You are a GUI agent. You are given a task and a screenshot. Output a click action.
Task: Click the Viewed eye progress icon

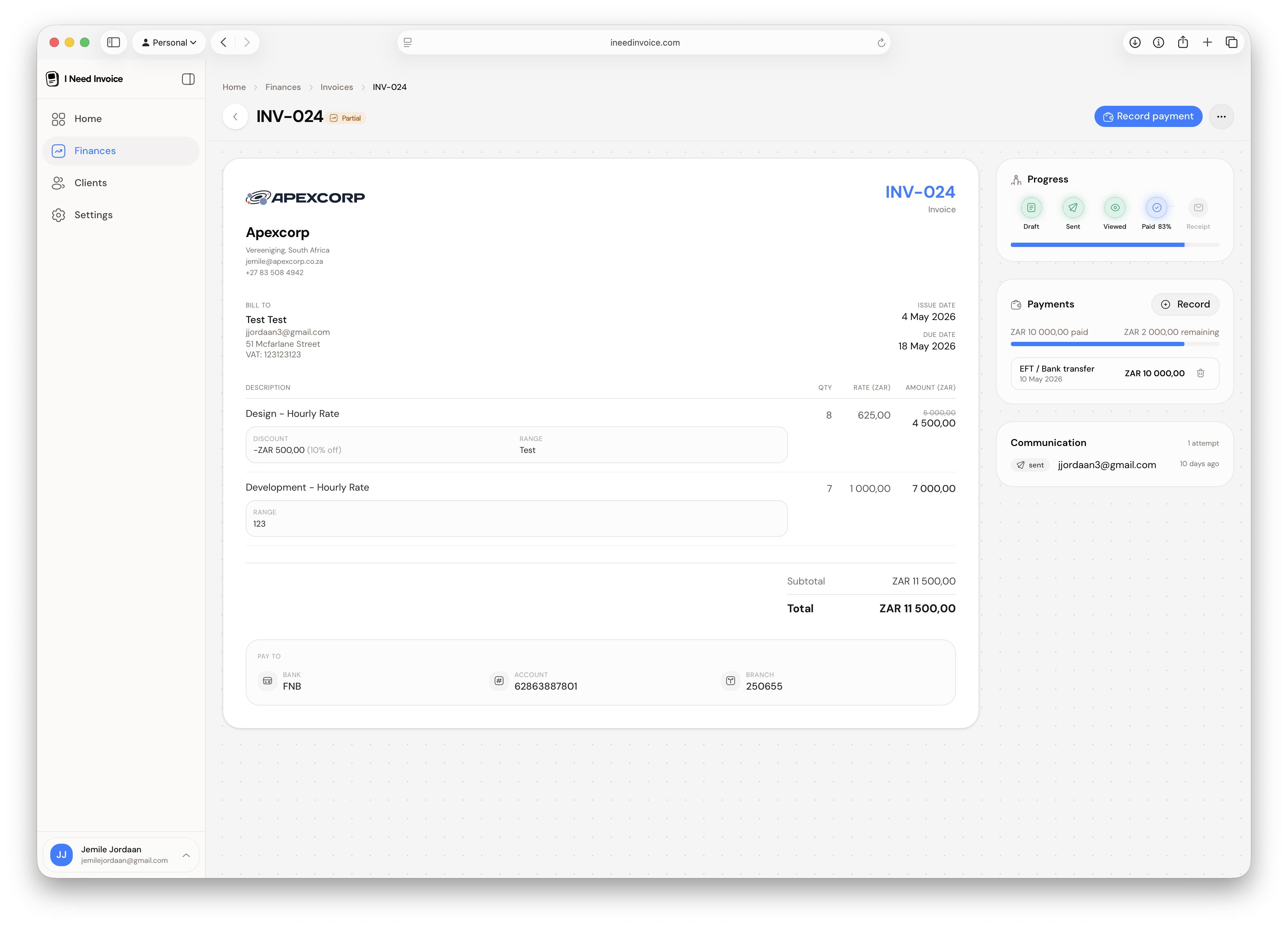1115,208
